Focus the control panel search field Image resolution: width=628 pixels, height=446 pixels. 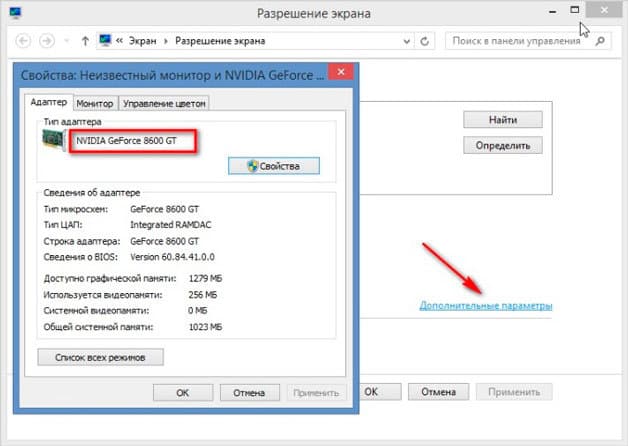tap(515, 42)
